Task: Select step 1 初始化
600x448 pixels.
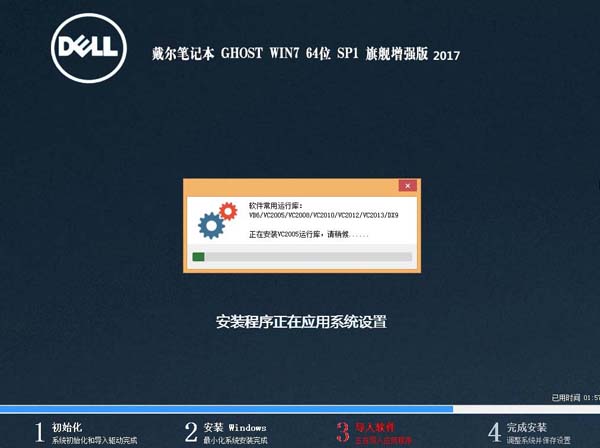Action: (85, 433)
